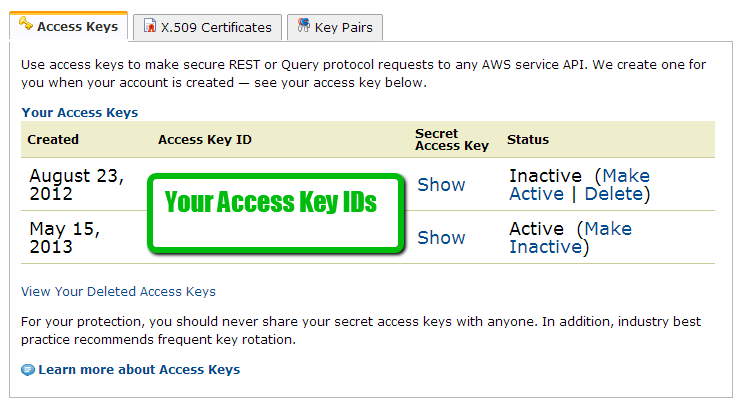
Task: Show secret key for May 15, 2013 entry
Action: point(441,238)
